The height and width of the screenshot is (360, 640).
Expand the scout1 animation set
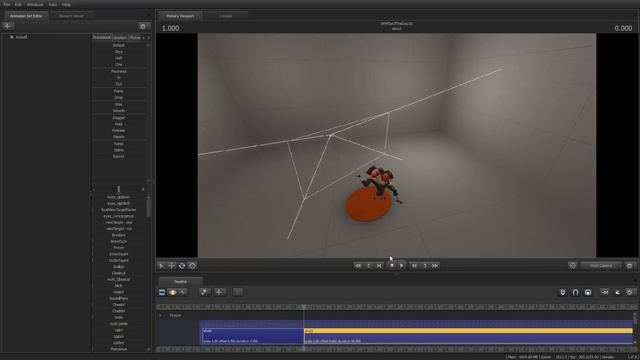tap(12, 37)
